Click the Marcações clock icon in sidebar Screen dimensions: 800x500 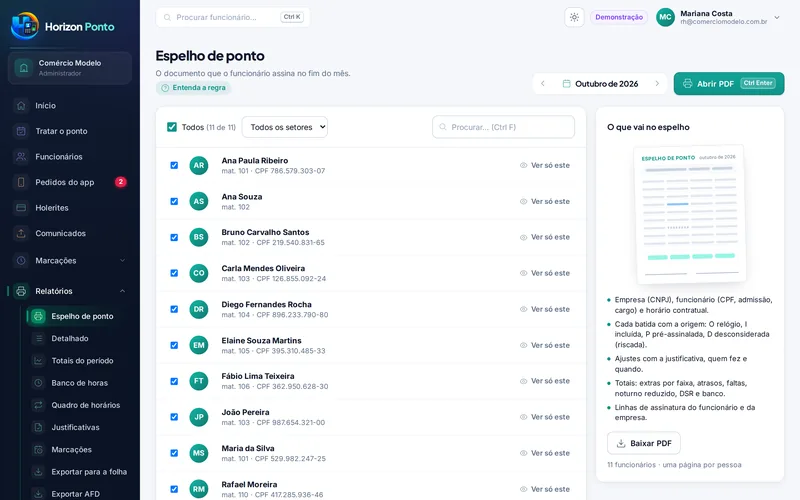pos(21,260)
